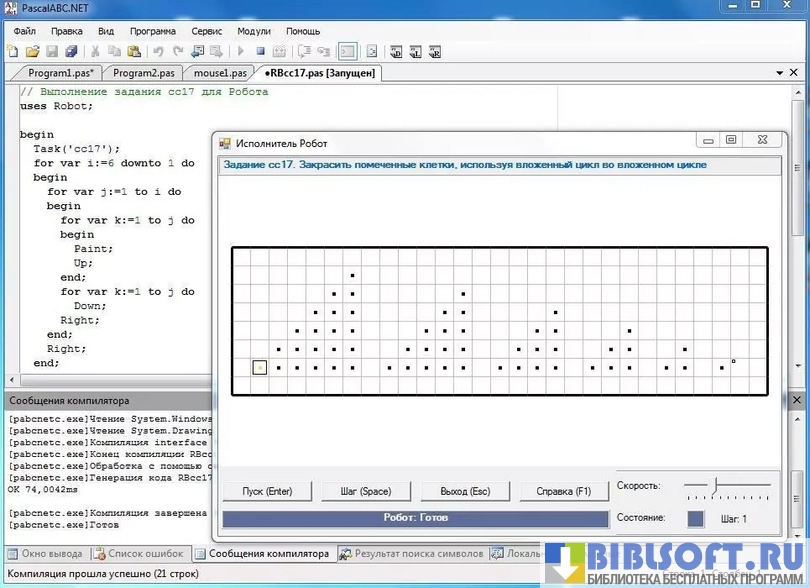Click the Состояние blue state indicator
810x588 pixels.
696,518
